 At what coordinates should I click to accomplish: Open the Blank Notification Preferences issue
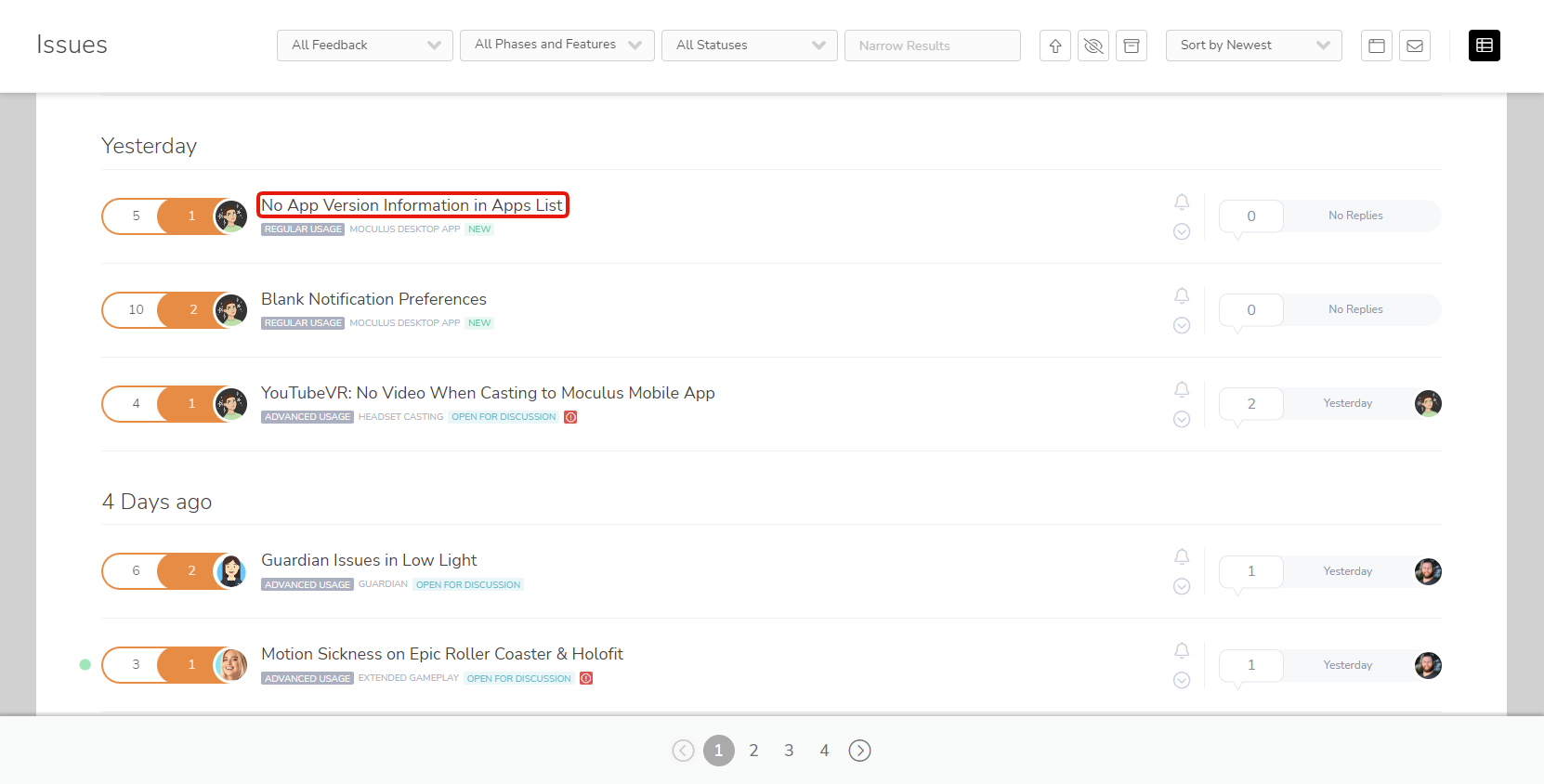[373, 299]
